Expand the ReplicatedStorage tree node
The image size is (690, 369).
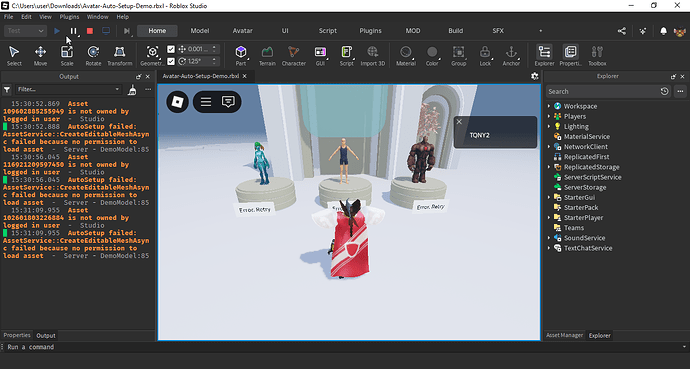(549, 167)
